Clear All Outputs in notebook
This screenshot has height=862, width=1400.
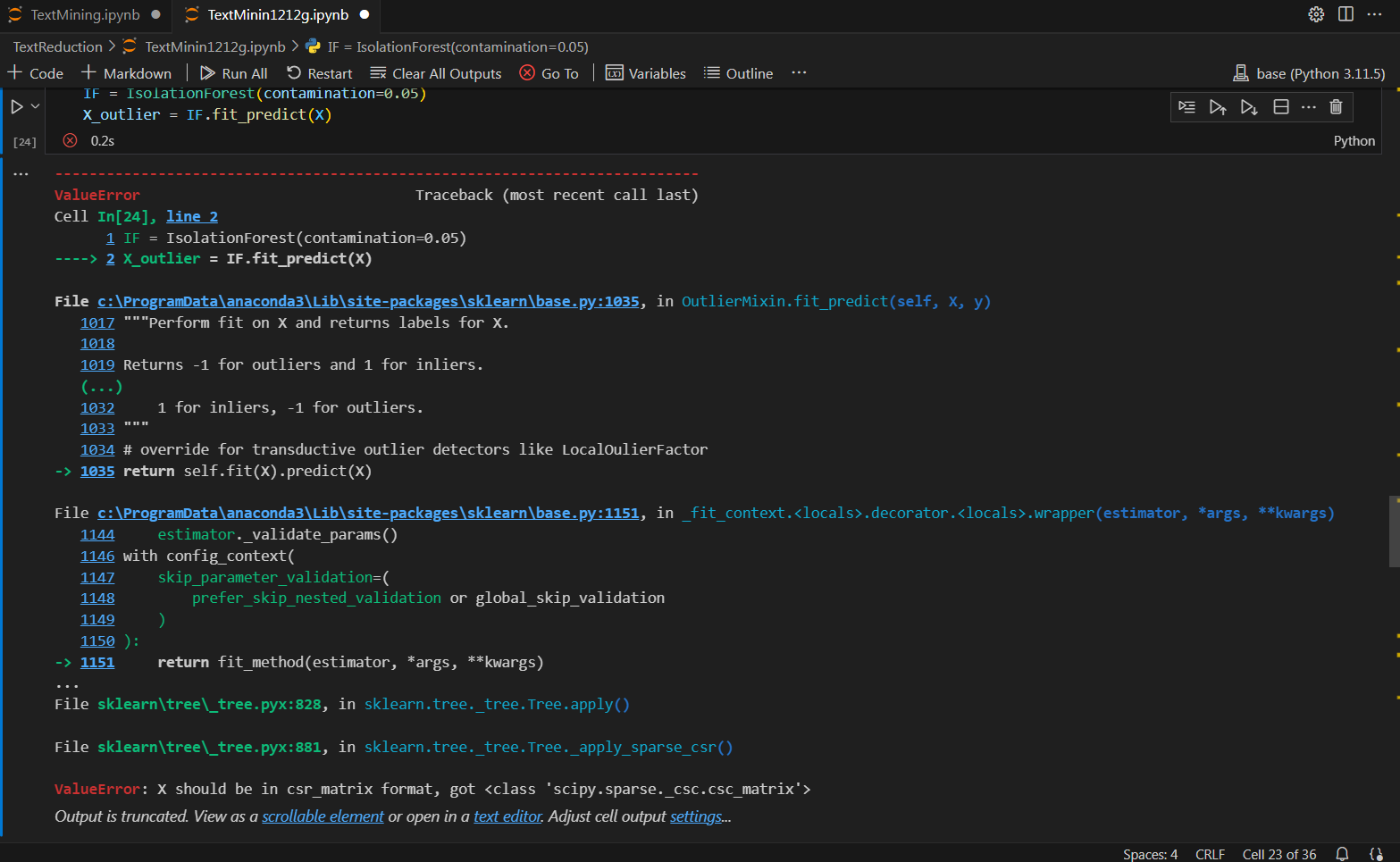[x=436, y=73]
